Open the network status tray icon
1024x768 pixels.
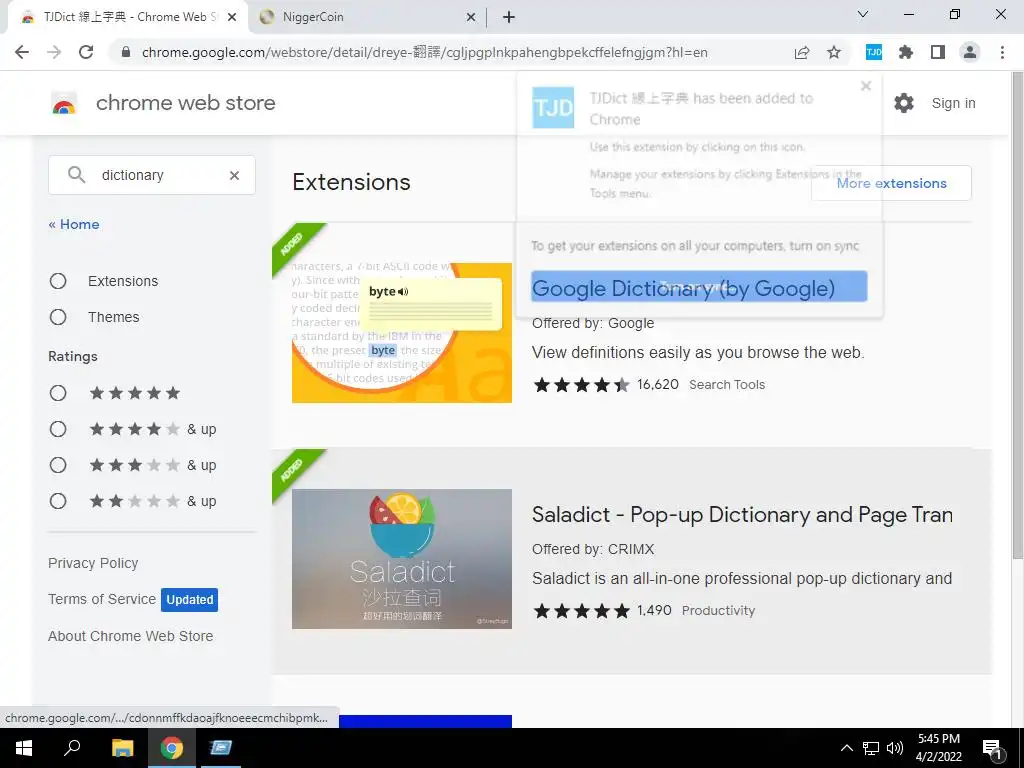(x=871, y=748)
